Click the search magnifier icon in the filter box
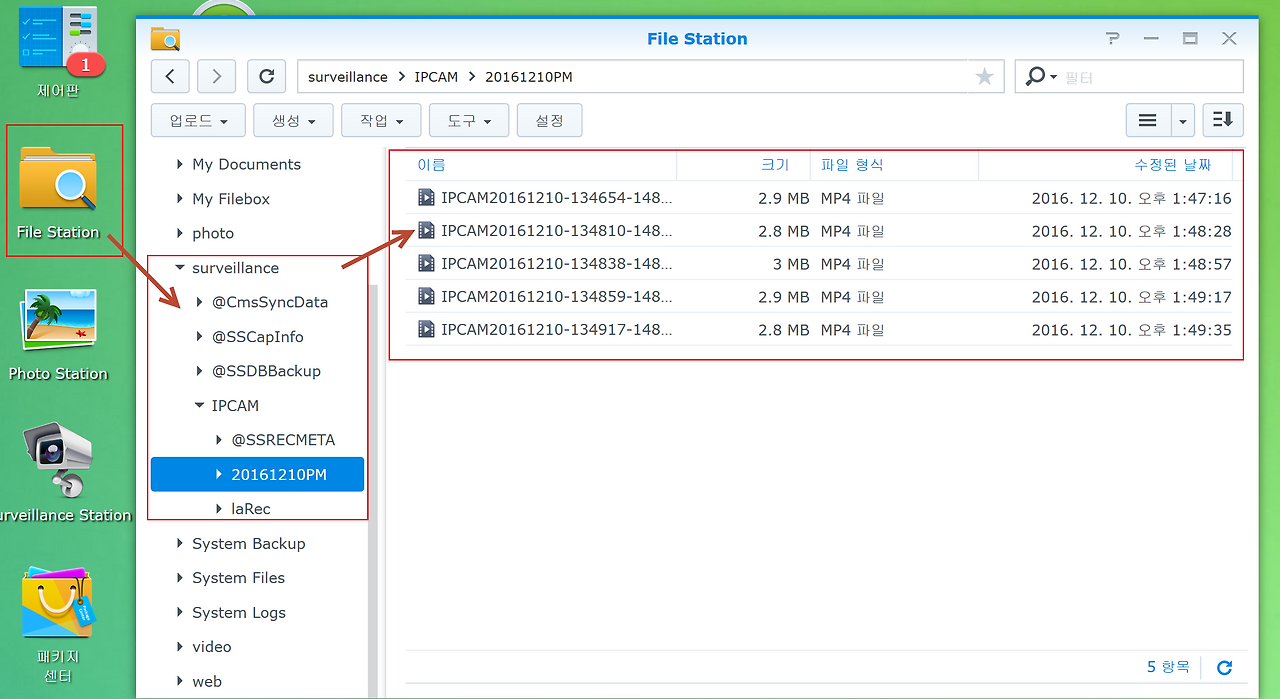 click(1036, 76)
